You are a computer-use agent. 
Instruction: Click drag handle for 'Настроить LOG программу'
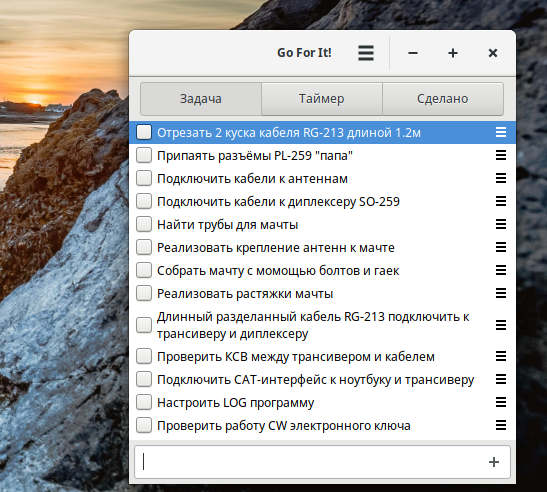501,402
